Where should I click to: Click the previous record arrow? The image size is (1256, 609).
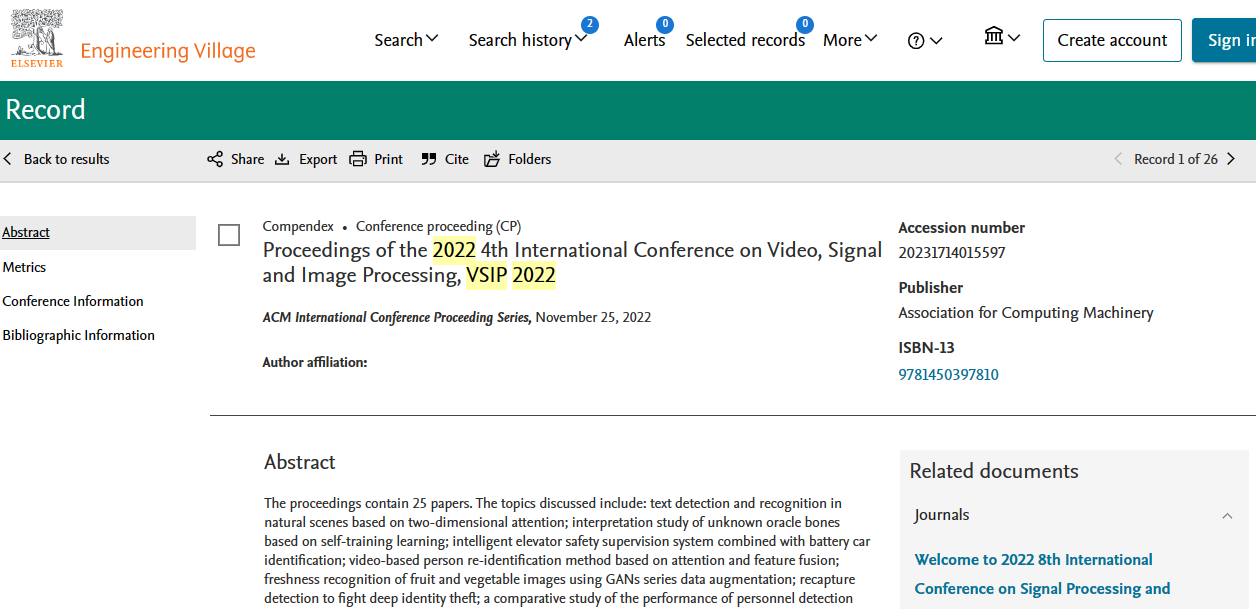click(1118, 159)
